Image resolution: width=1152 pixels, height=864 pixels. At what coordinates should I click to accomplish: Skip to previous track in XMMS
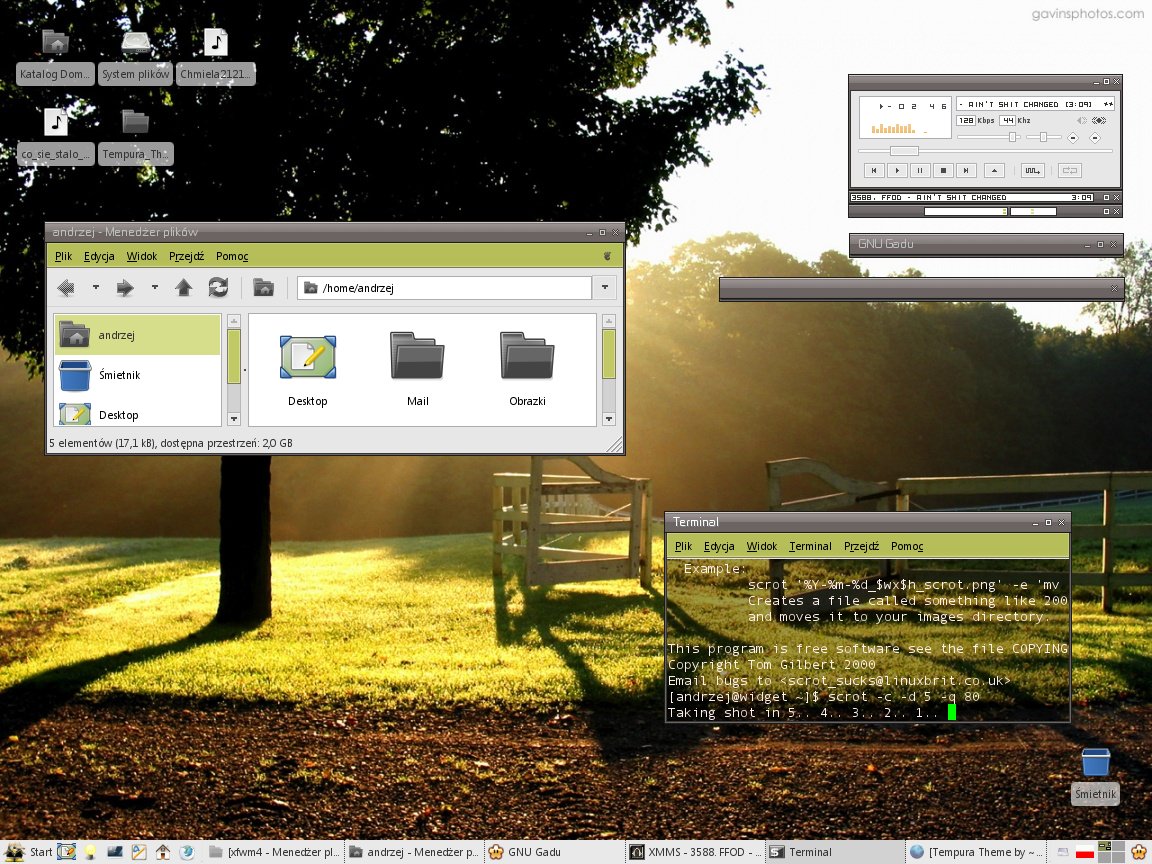(874, 170)
